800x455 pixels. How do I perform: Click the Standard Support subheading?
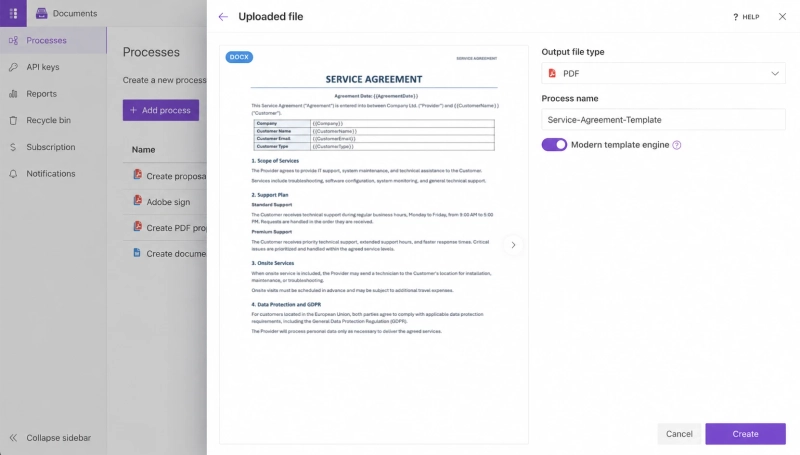click(x=271, y=205)
